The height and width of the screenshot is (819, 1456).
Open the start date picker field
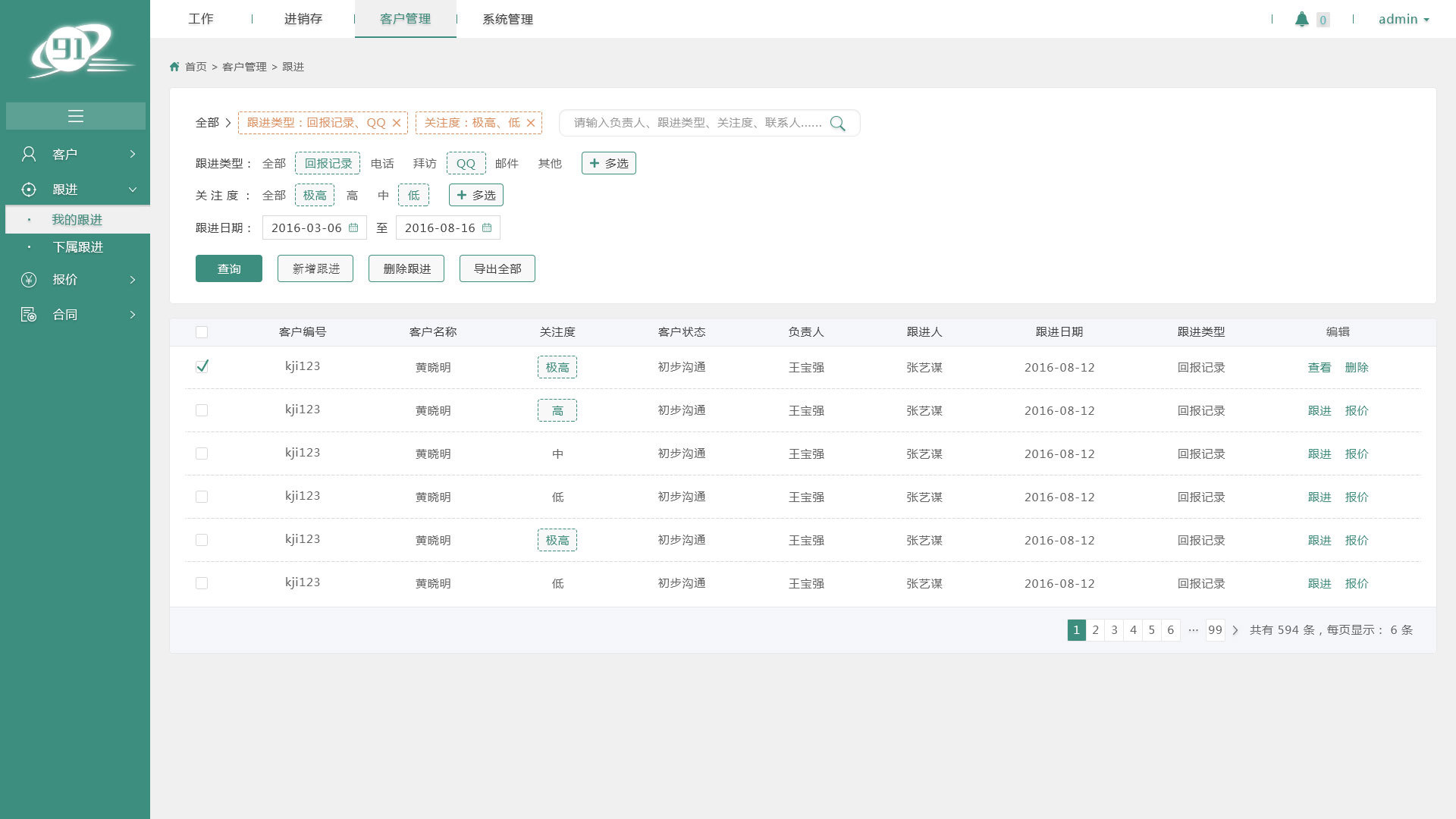click(315, 227)
